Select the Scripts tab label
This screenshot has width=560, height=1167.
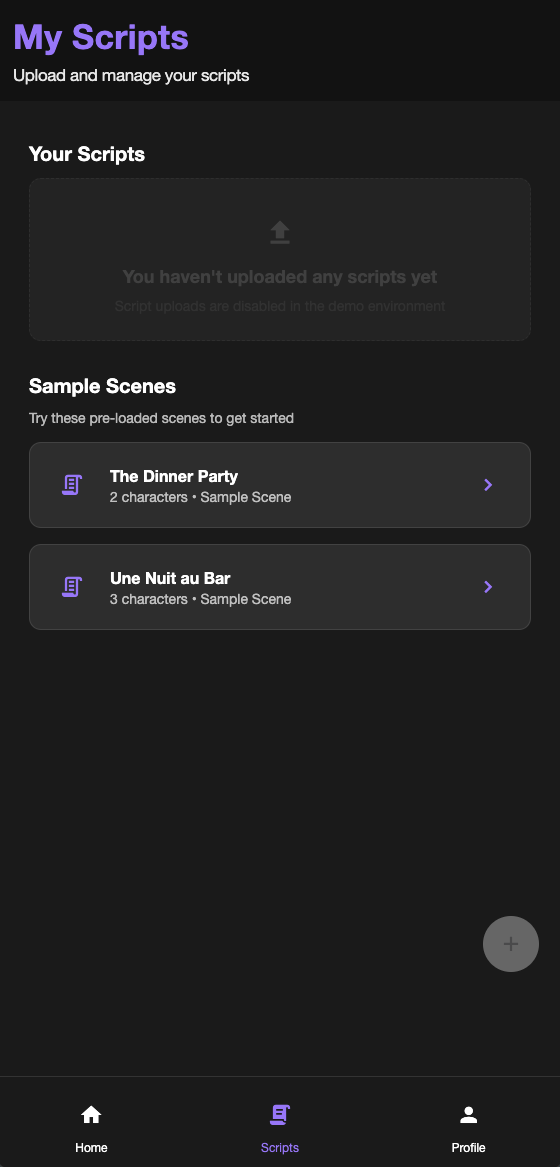tap(280, 1148)
